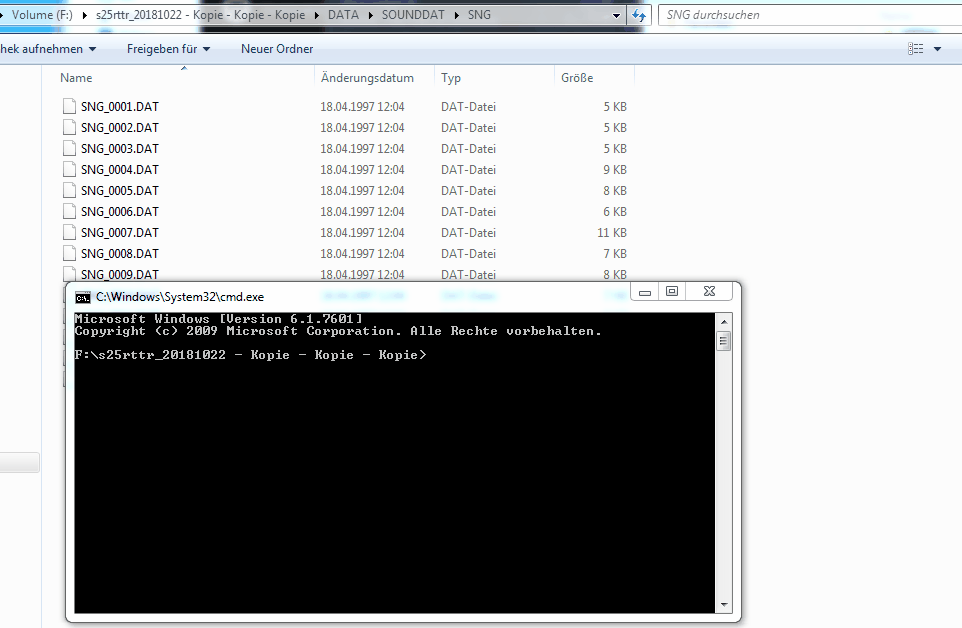Click the SNG_0008.DAT size 7 KB

615,253
